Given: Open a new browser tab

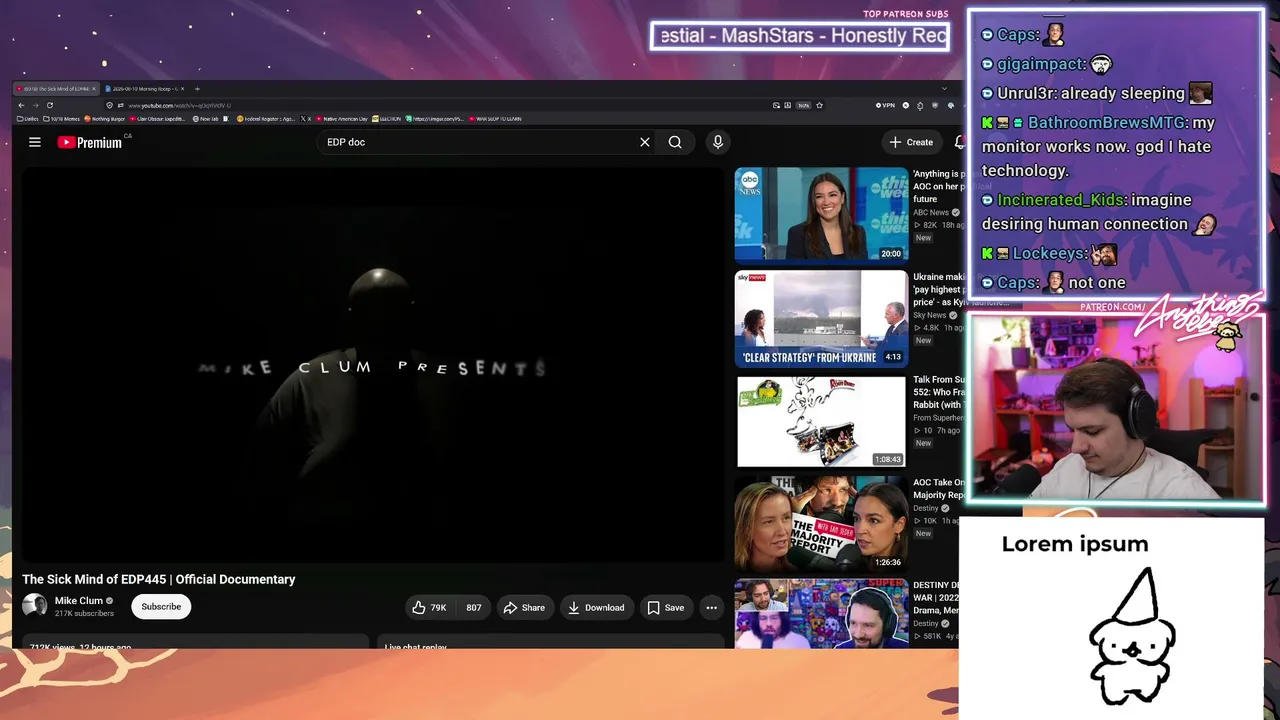Looking at the screenshot, I should 197,89.
